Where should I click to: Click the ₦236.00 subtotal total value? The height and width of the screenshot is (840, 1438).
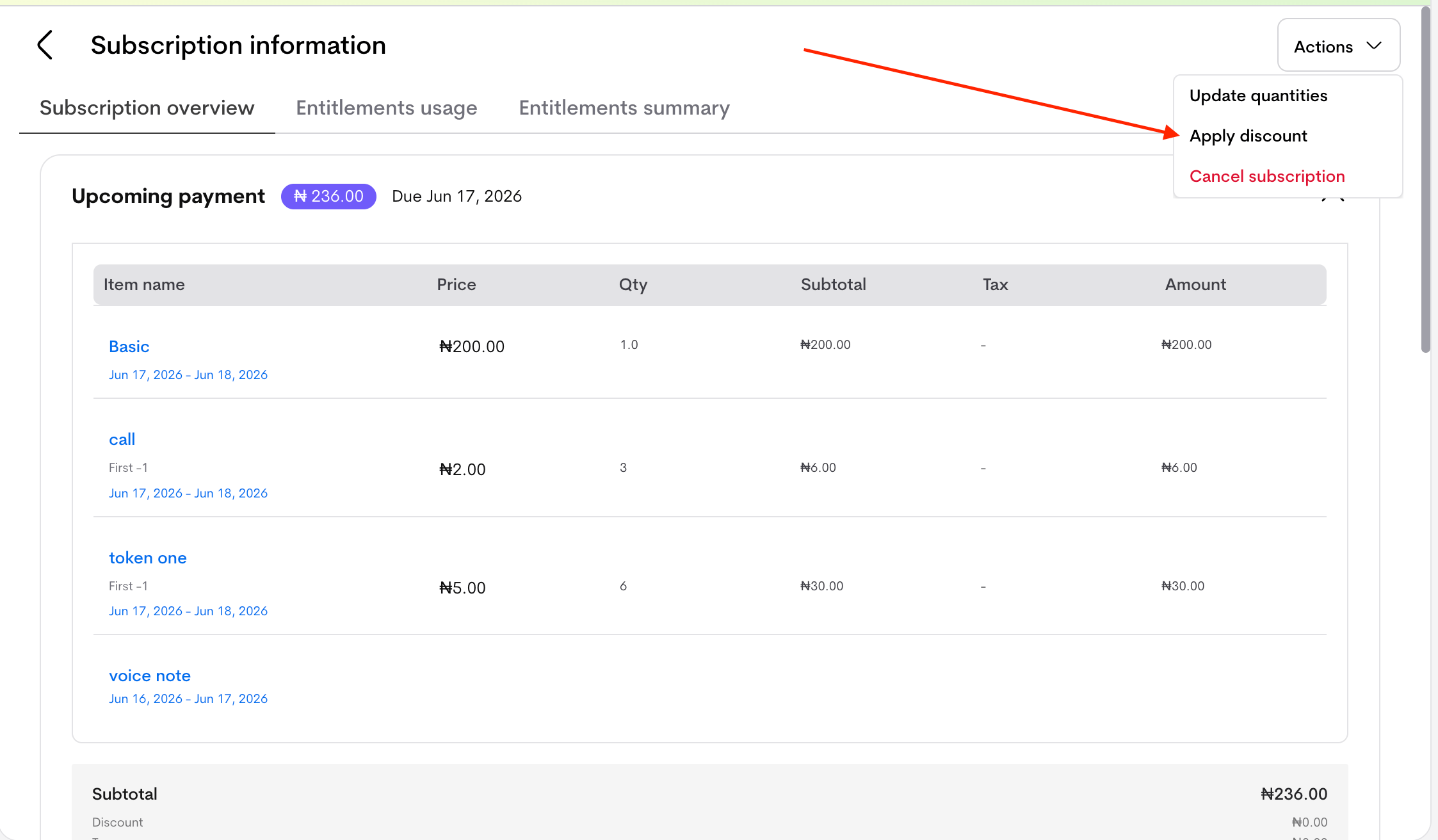click(x=1294, y=794)
